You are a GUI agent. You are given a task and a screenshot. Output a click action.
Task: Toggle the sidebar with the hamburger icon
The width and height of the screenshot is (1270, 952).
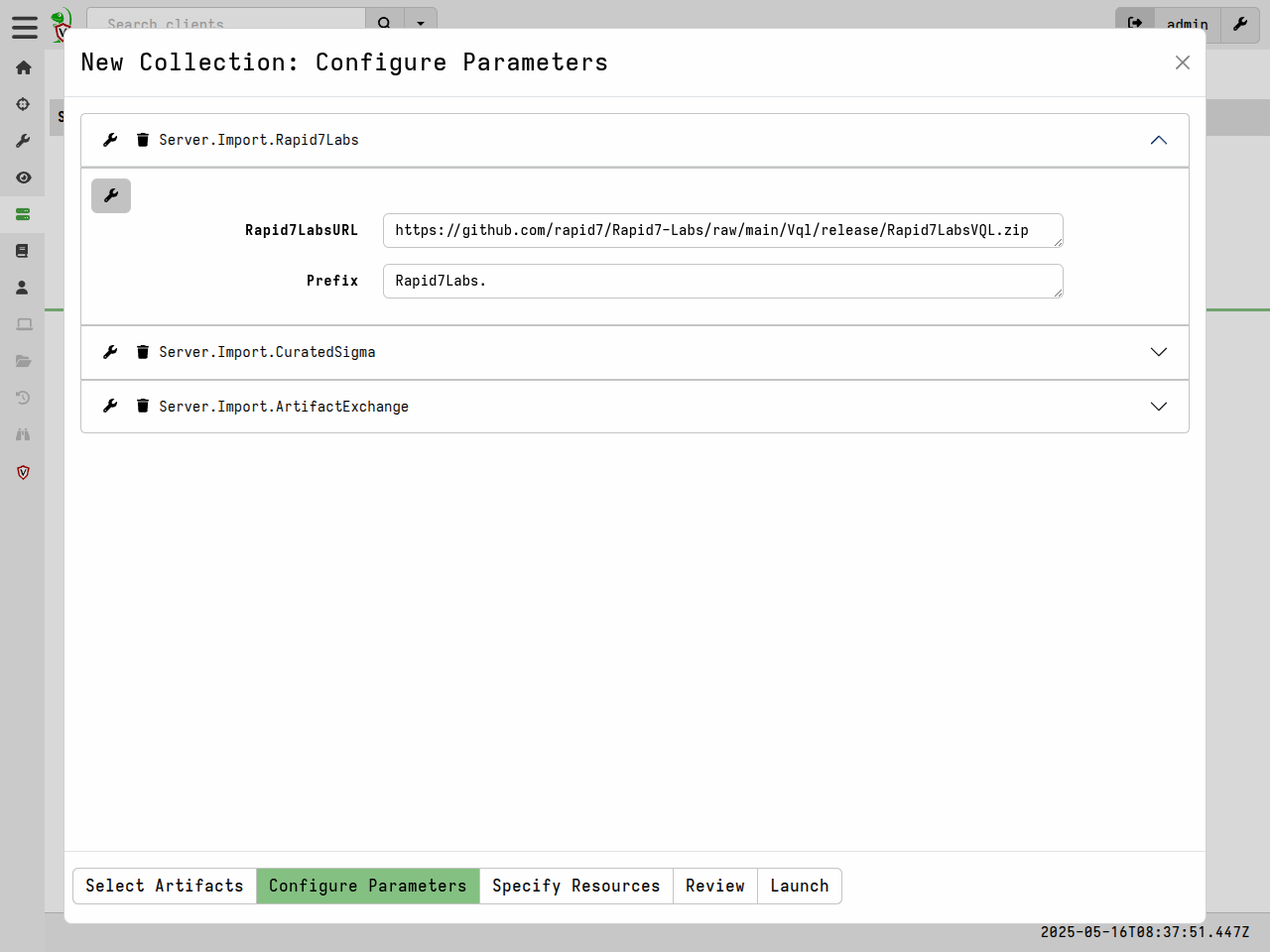[25, 28]
